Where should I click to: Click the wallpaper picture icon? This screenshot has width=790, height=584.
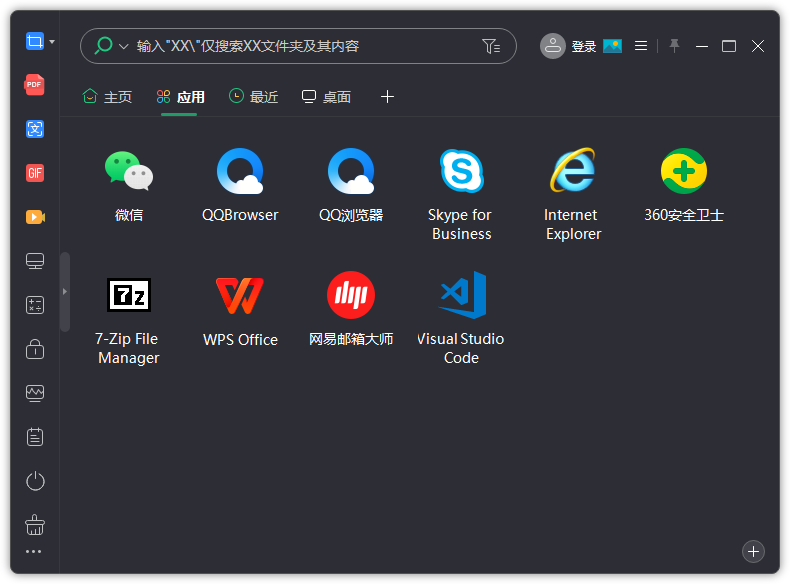click(x=613, y=46)
